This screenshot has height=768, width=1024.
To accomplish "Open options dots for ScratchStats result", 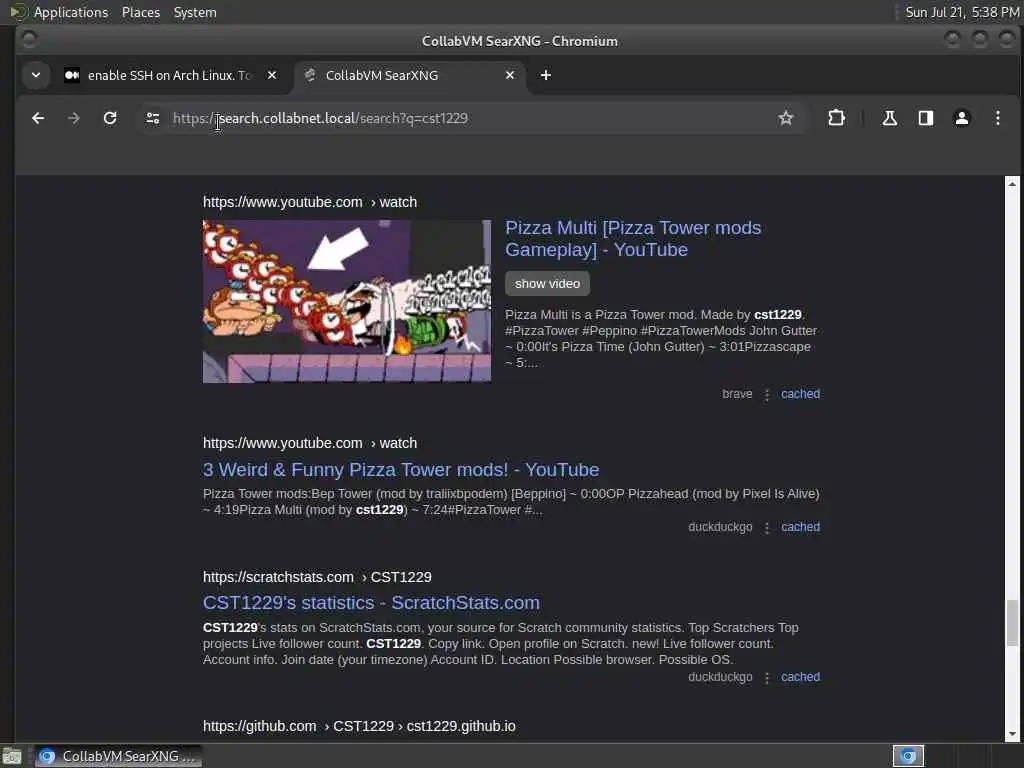I will pos(767,678).
